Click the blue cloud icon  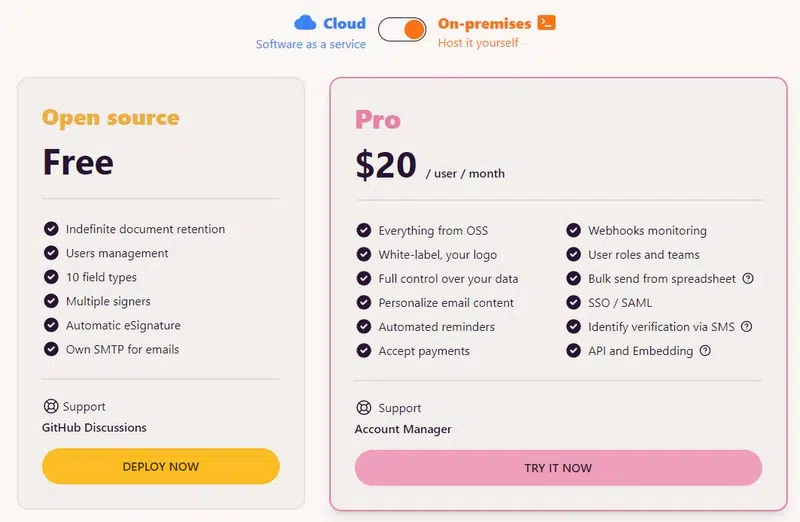305,22
